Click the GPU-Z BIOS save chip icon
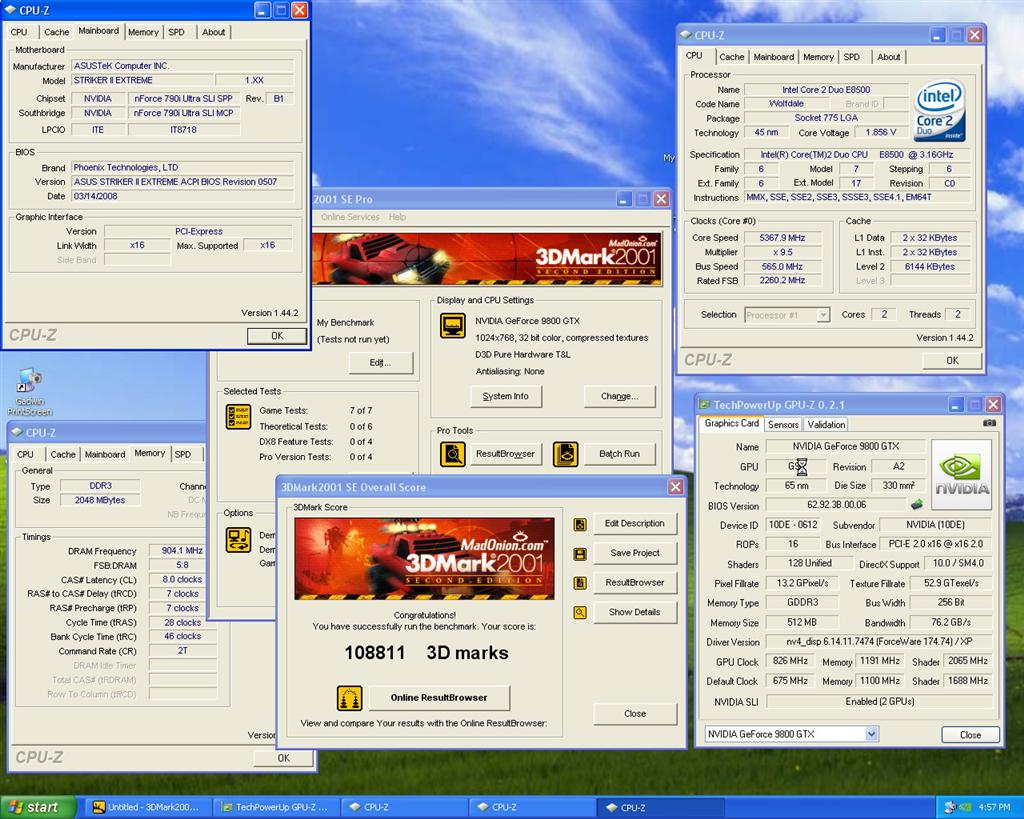 click(x=917, y=504)
